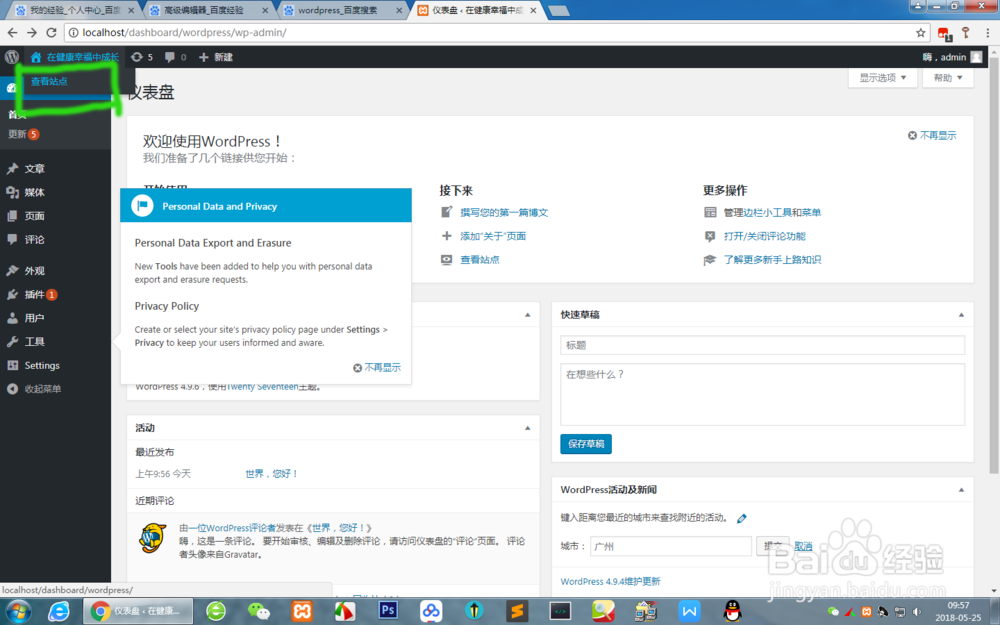Focus the 标题 input in quick draft
This screenshot has width=1000, height=625.
[x=762, y=345]
